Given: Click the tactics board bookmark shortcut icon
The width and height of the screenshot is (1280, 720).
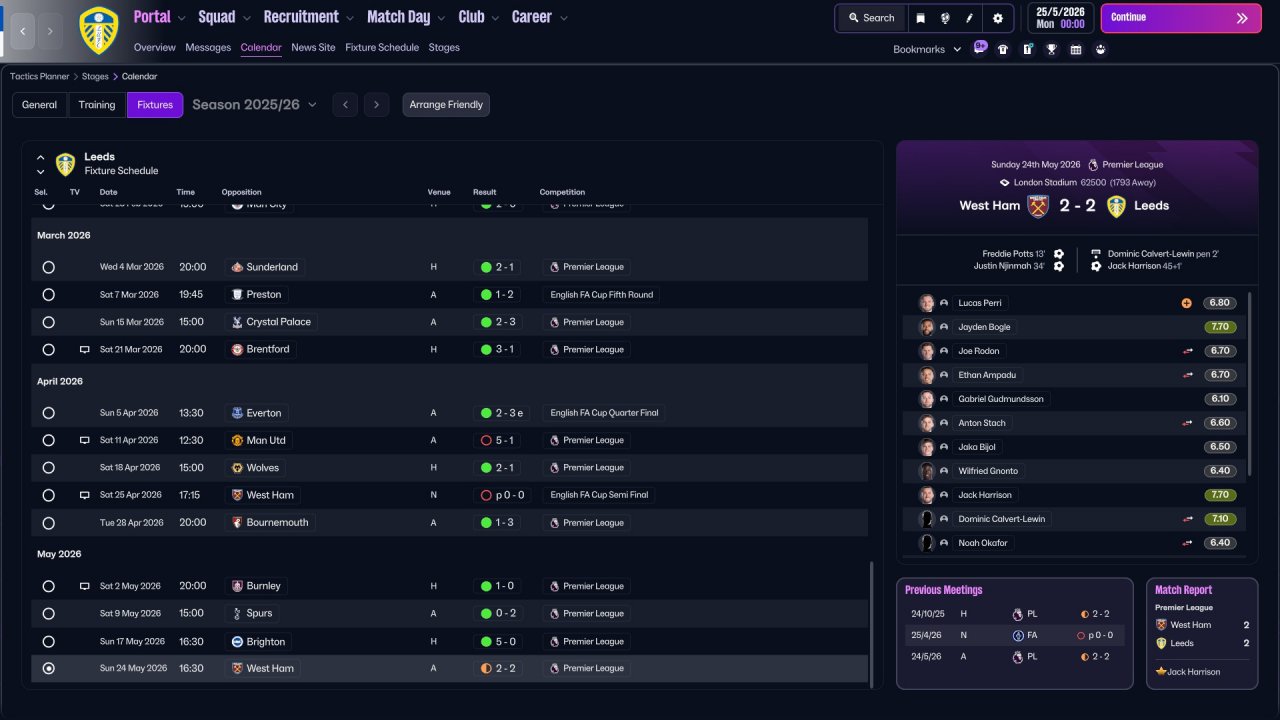Looking at the screenshot, I should point(1027,49).
